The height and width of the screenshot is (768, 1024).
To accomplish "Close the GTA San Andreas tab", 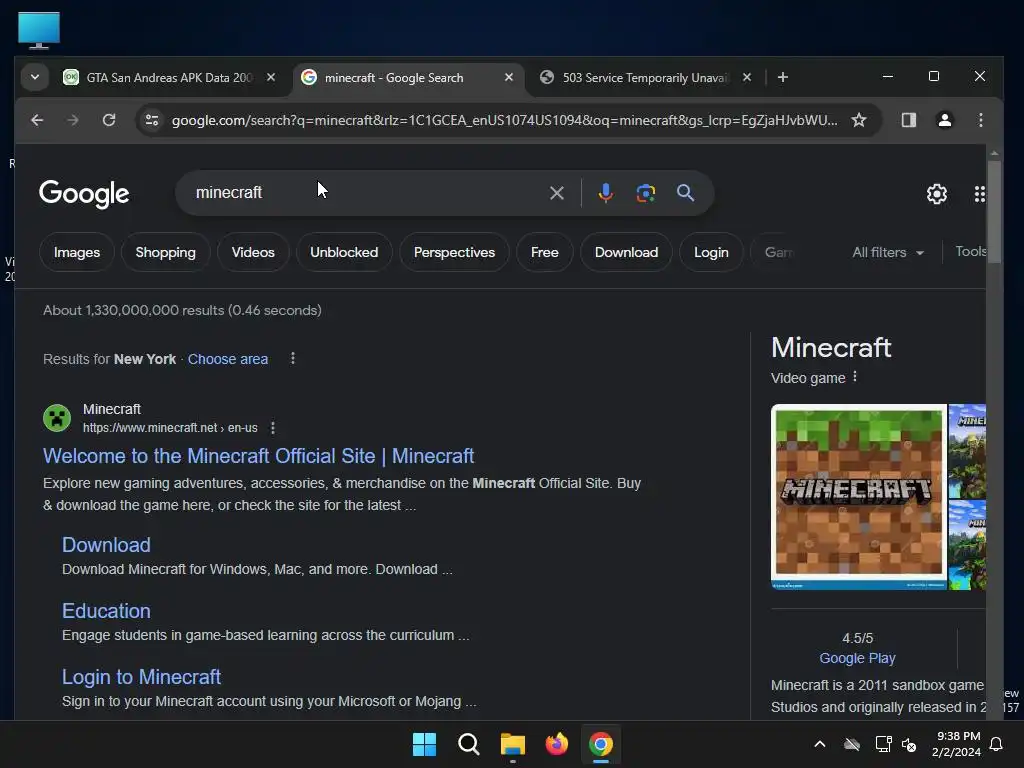I will [x=271, y=78].
